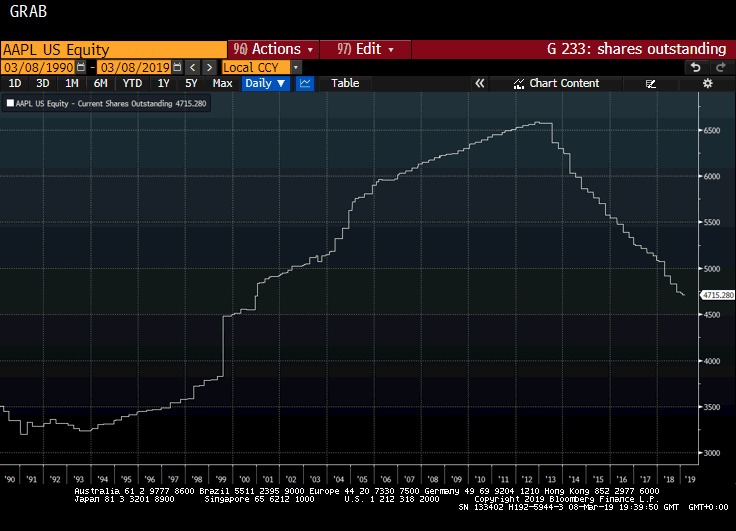
Task: Select the 1M range tab
Action: coord(71,84)
